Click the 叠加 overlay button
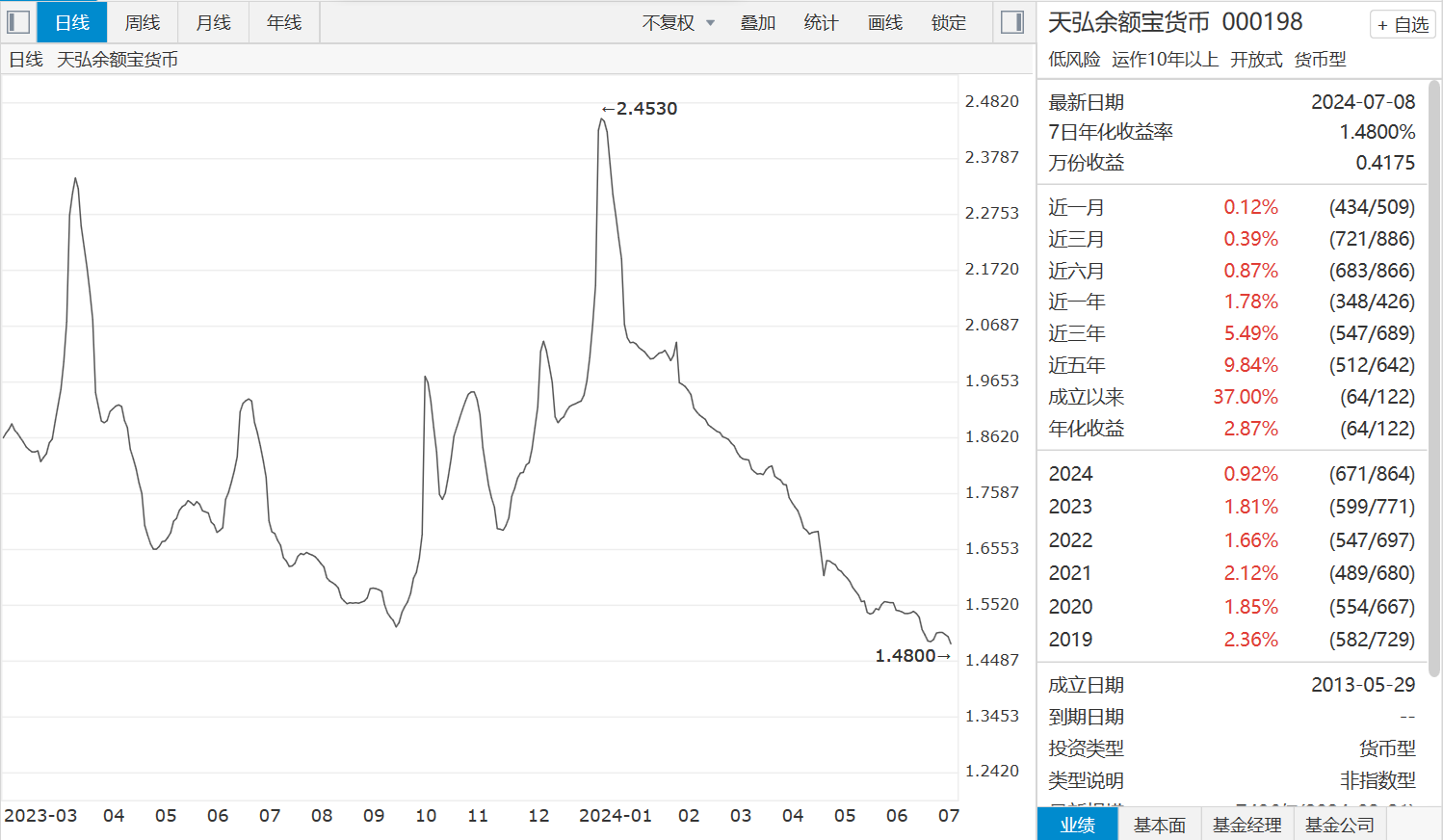The height and width of the screenshot is (840, 1443). click(758, 23)
